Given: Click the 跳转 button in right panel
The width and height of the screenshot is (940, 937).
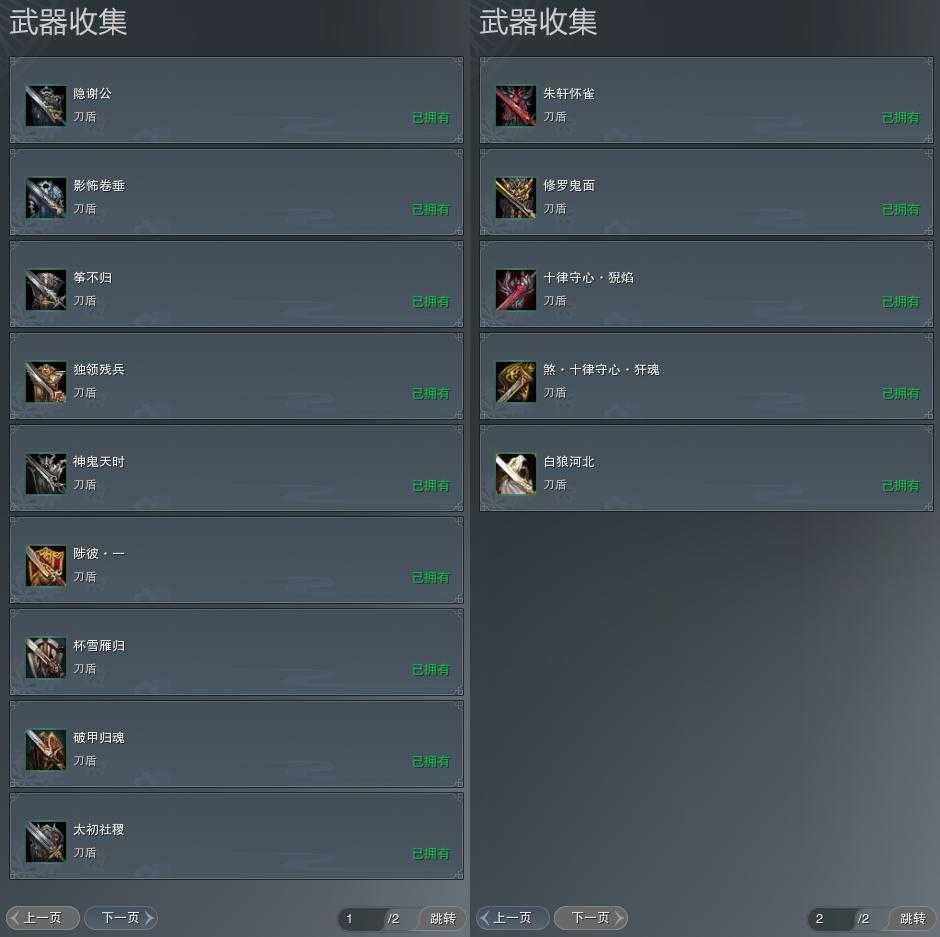Looking at the screenshot, I should tap(912, 918).
